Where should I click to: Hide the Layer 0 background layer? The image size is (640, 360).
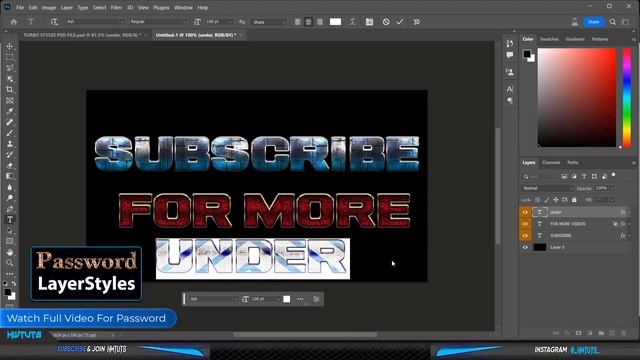coord(525,247)
